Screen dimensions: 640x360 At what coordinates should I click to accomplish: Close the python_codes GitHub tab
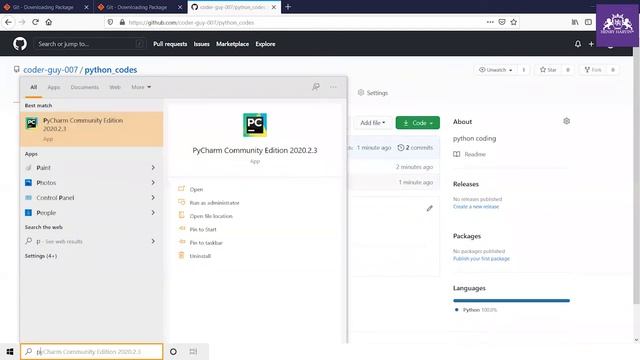[x=274, y=7]
